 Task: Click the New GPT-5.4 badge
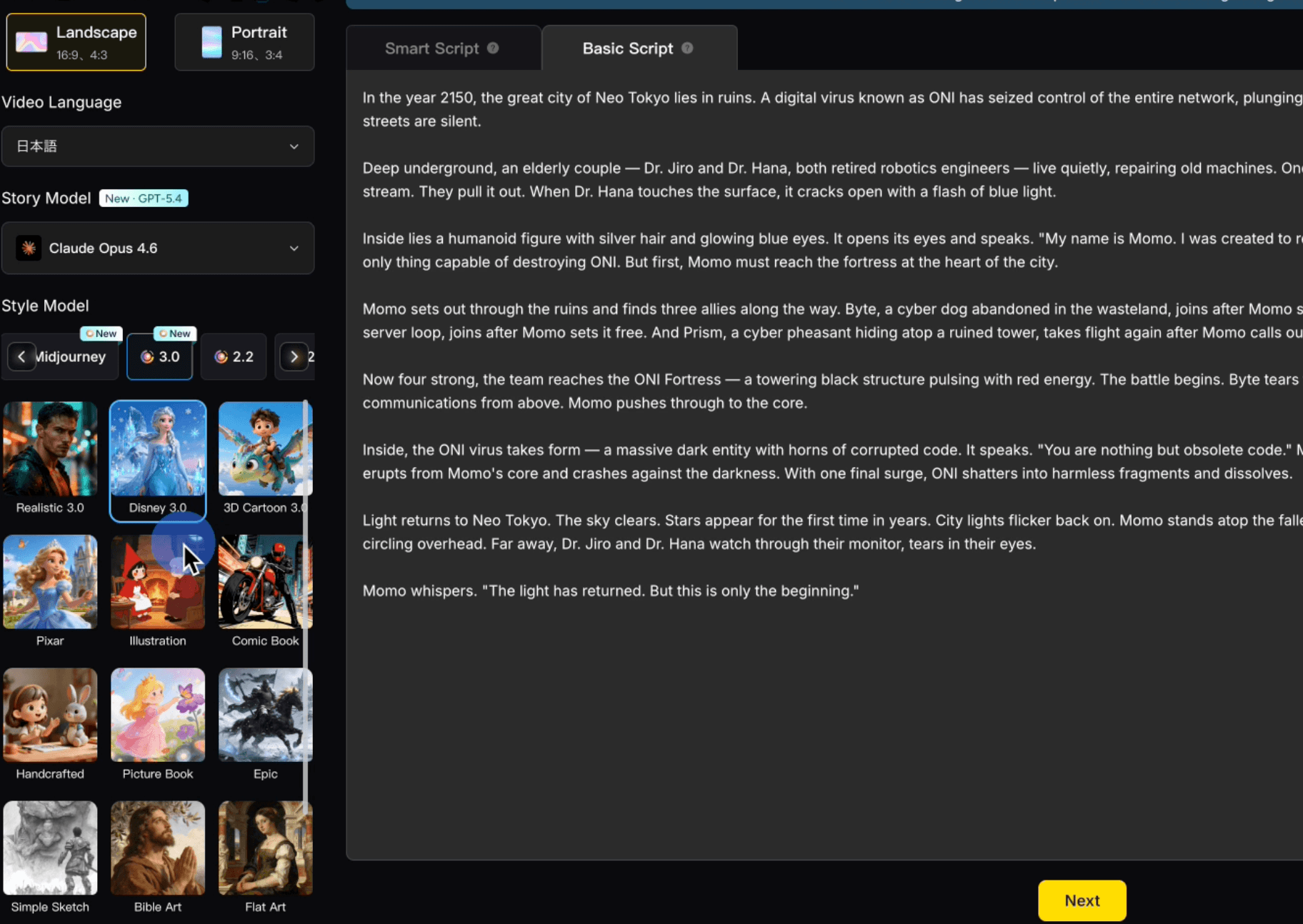pos(144,199)
